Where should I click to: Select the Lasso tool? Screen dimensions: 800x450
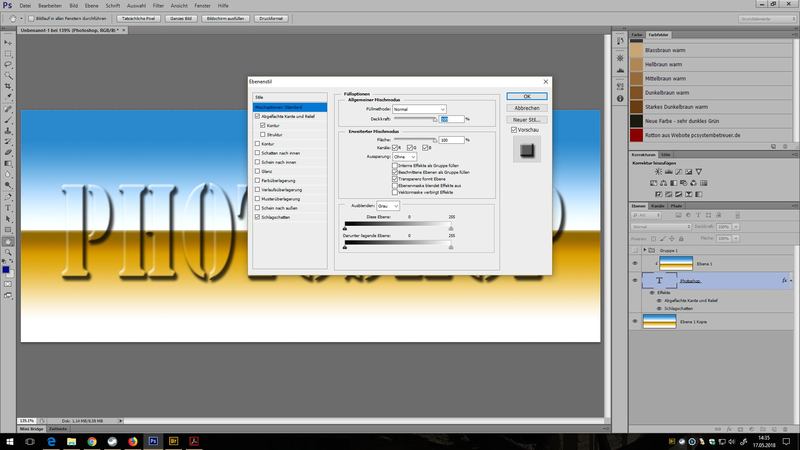point(8,64)
